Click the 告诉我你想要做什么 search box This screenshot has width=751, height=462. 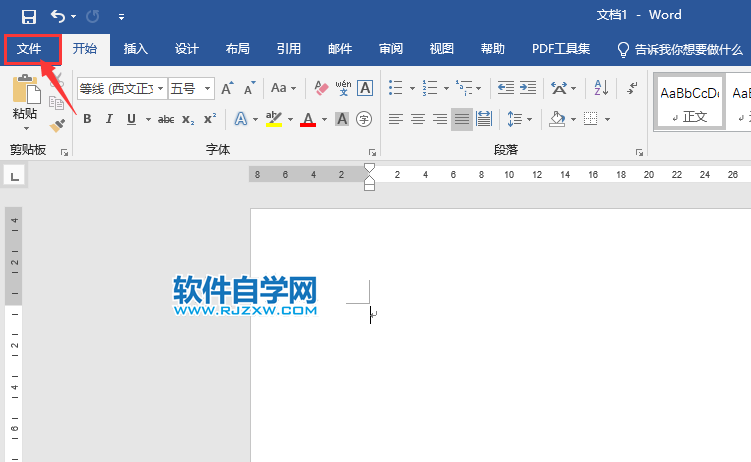(x=680, y=49)
